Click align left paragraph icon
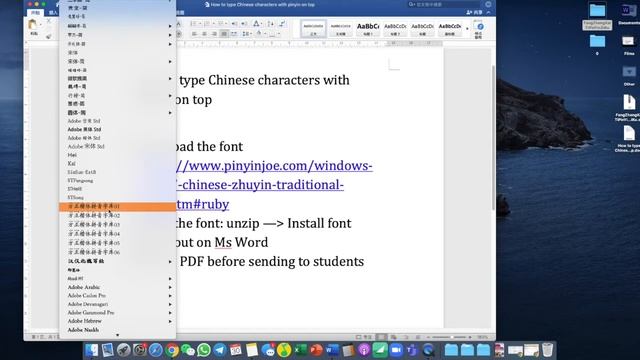The width and height of the screenshot is (640, 360). tap(194, 34)
